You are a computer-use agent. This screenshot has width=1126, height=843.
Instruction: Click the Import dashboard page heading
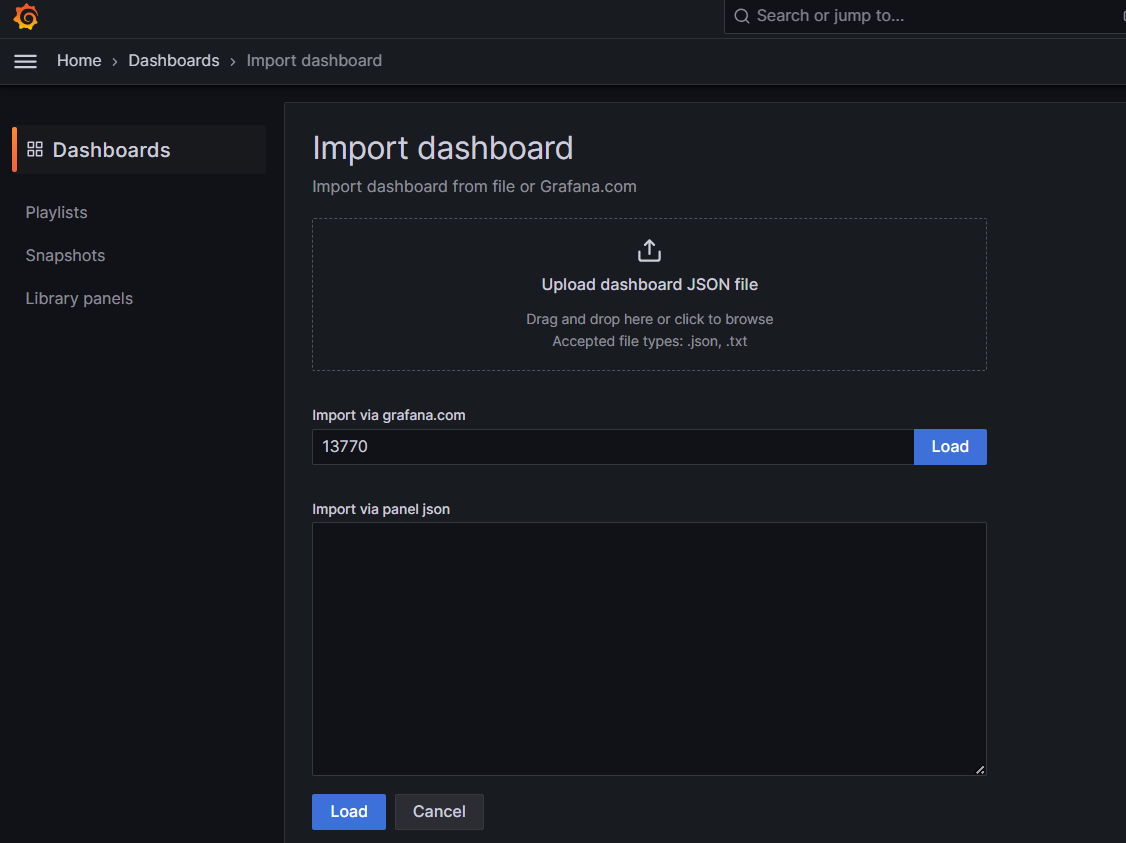442,149
